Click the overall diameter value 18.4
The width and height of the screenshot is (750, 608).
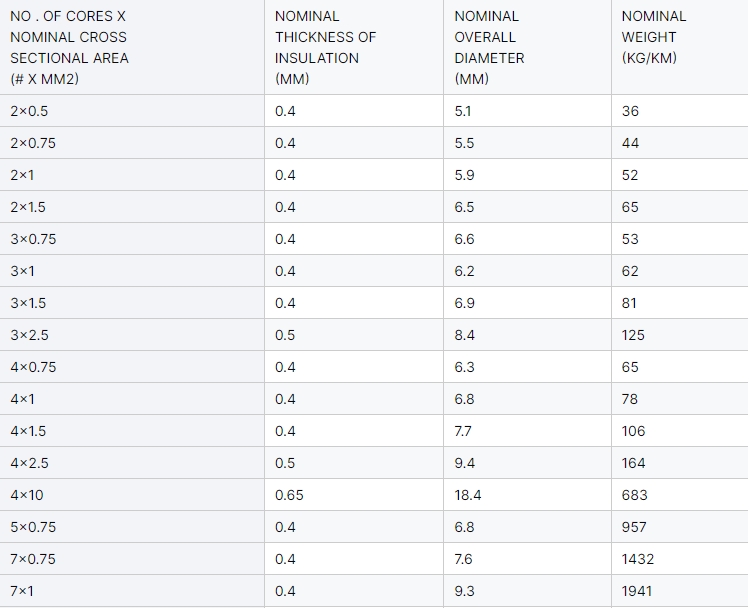[x=468, y=495]
